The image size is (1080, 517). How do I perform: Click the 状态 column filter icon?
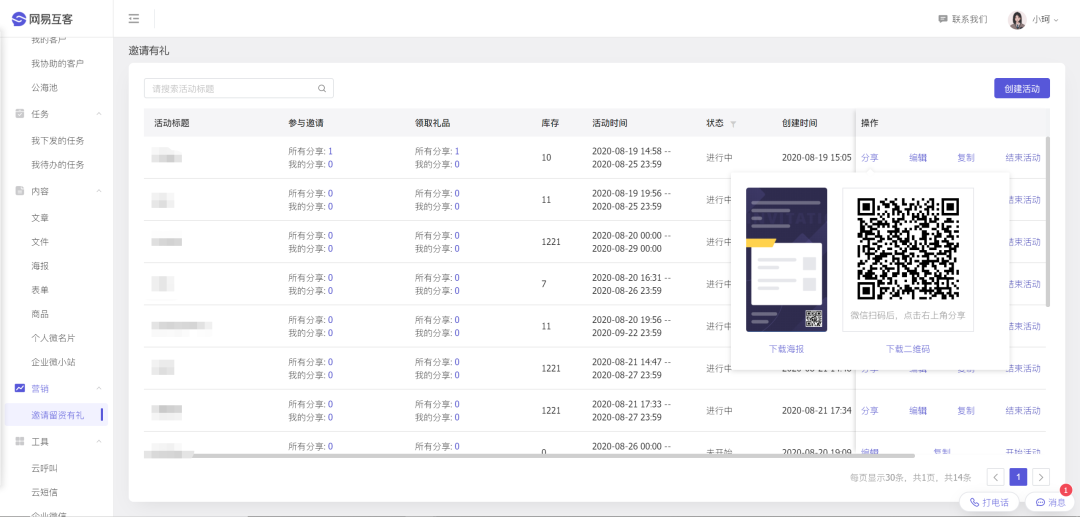(x=733, y=124)
